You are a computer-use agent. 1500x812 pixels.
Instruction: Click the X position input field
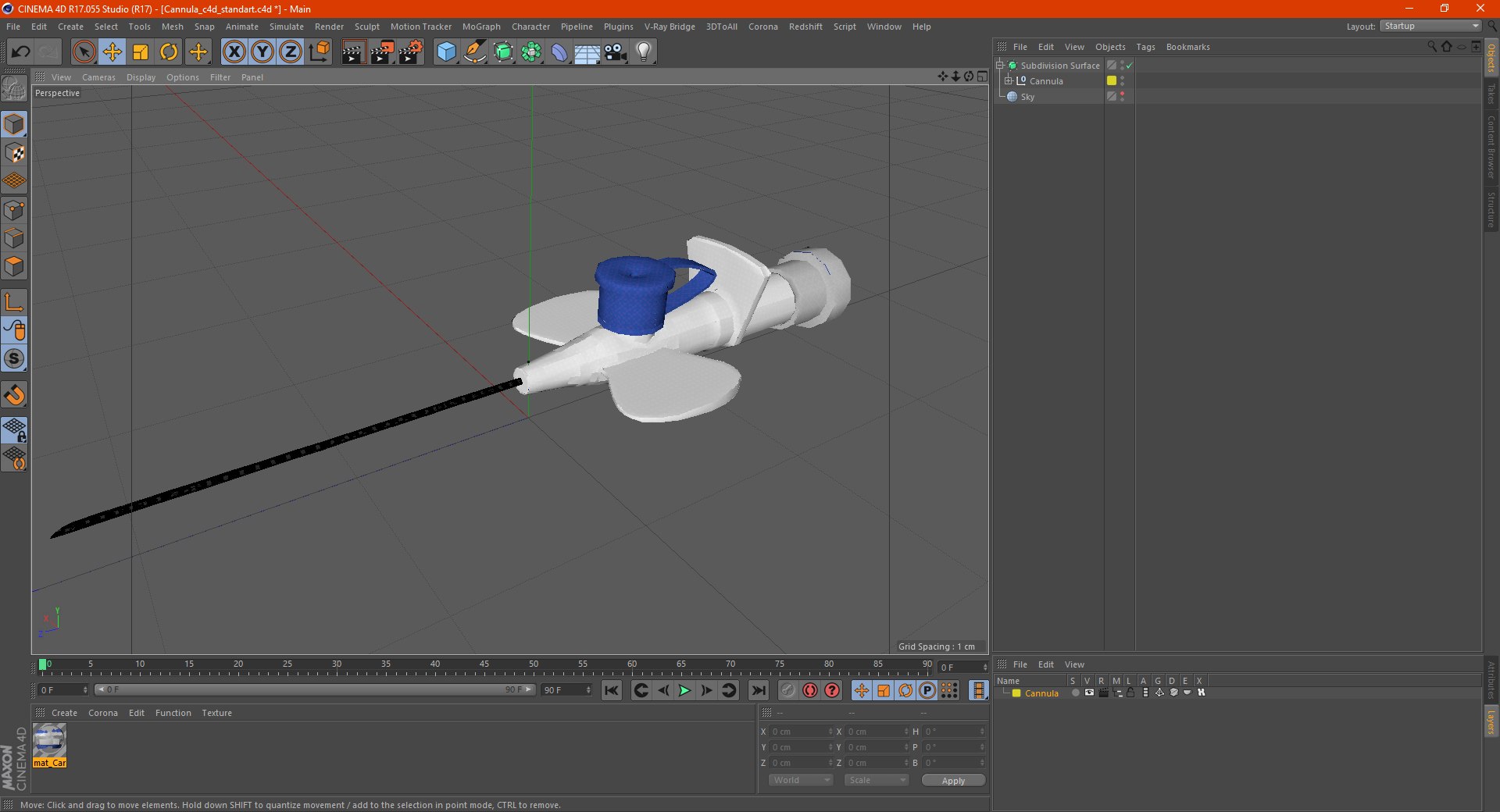tap(800, 732)
